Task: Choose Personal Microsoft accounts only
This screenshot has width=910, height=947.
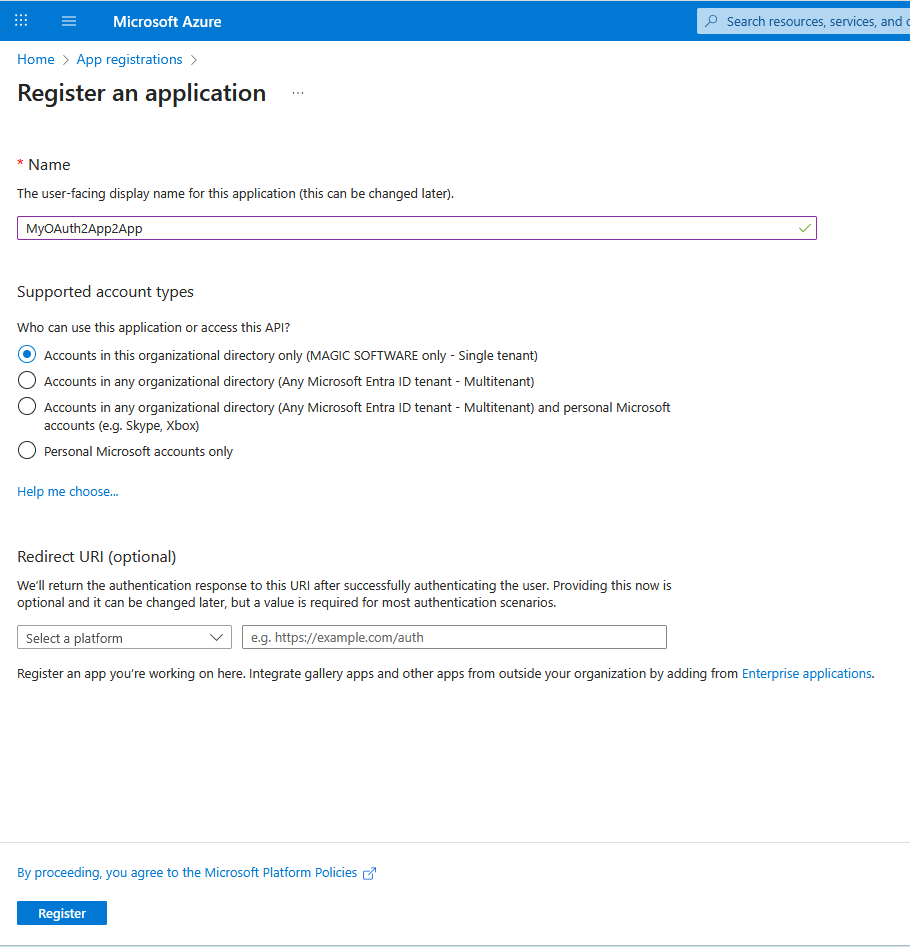Action: point(27,451)
